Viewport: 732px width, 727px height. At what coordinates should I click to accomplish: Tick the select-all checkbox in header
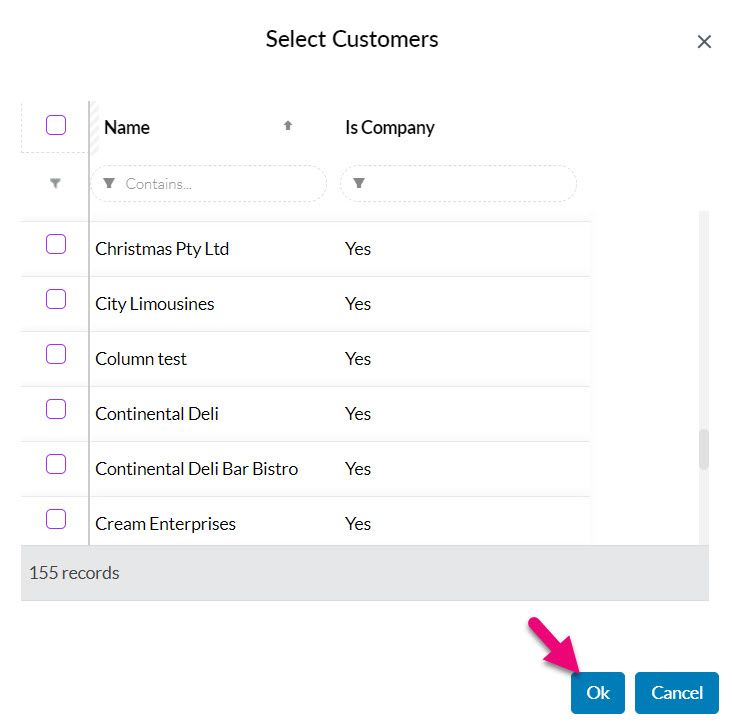pyautogui.click(x=56, y=125)
